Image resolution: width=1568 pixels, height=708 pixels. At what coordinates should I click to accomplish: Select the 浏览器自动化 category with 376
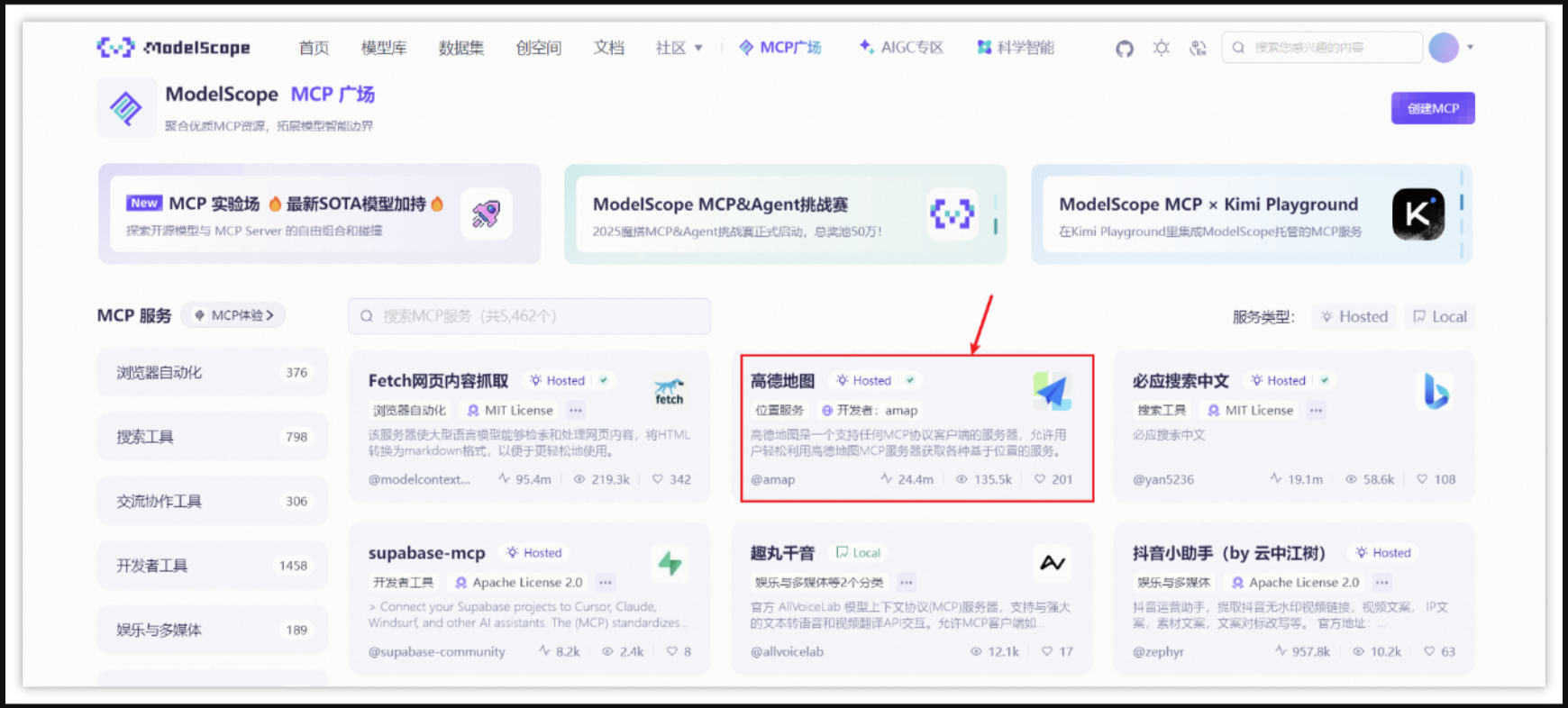pos(212,372)
